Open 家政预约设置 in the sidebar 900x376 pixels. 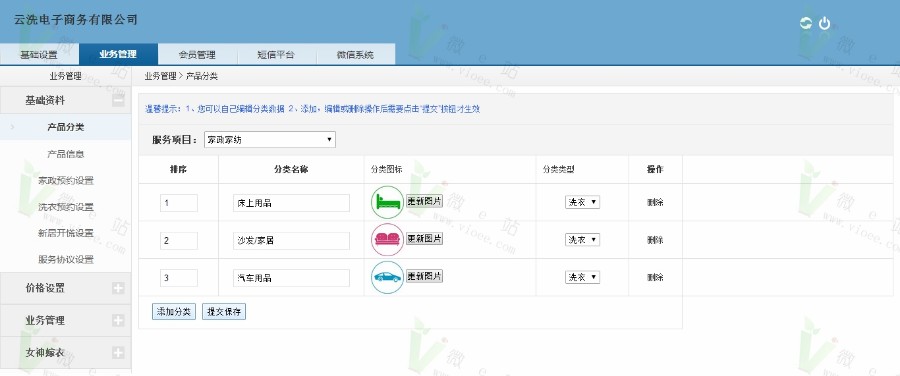coord(65,180)
